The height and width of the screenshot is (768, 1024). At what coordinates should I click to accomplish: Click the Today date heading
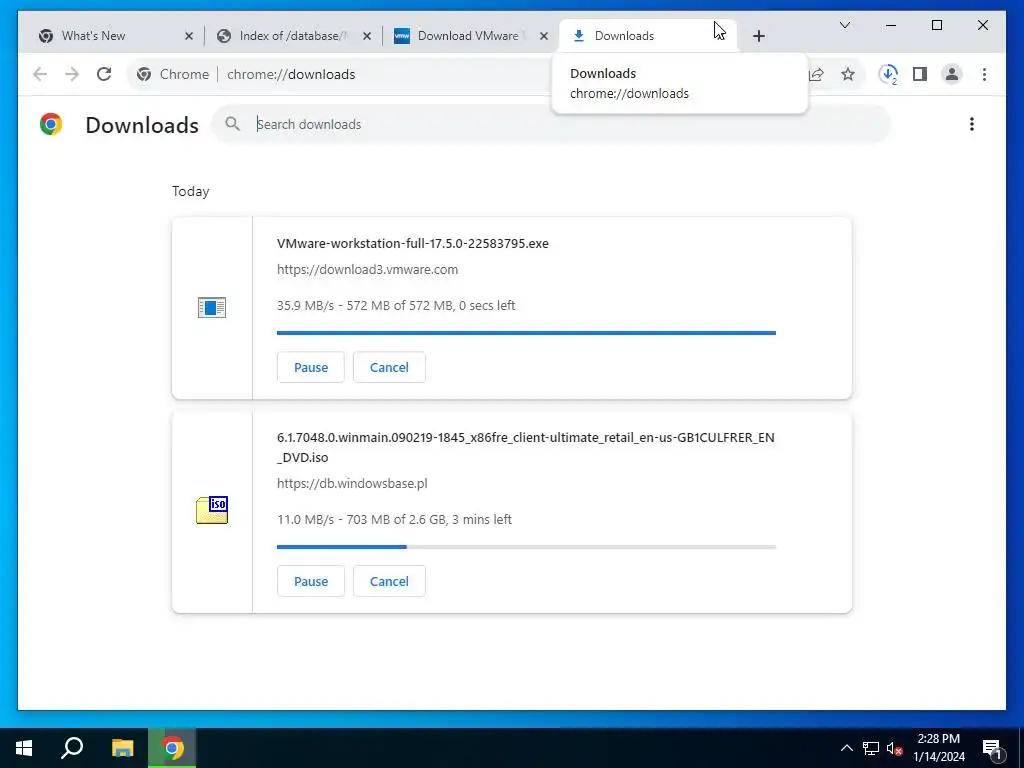[x=191, y=191]
